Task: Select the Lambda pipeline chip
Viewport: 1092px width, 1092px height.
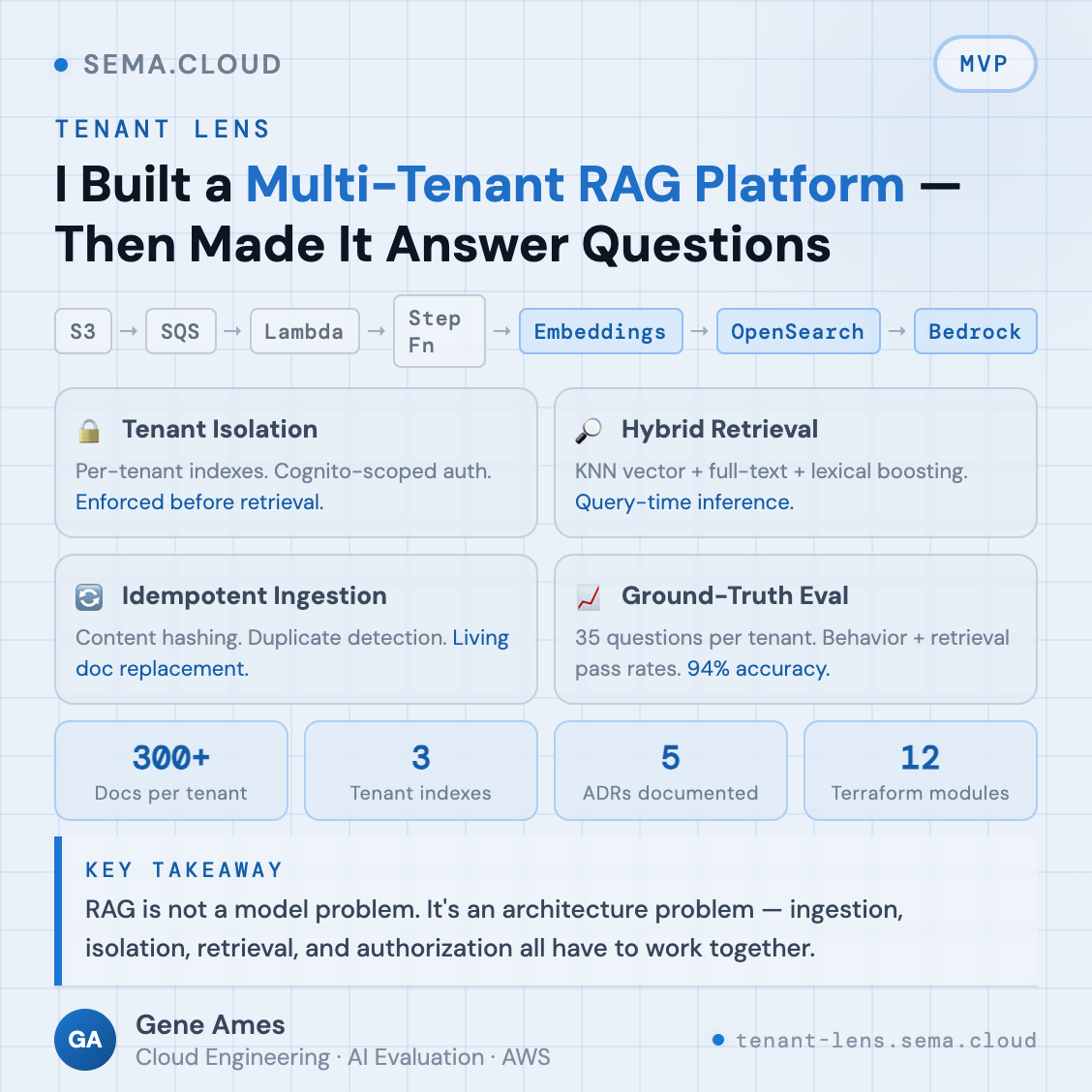Action: point(304,331)
